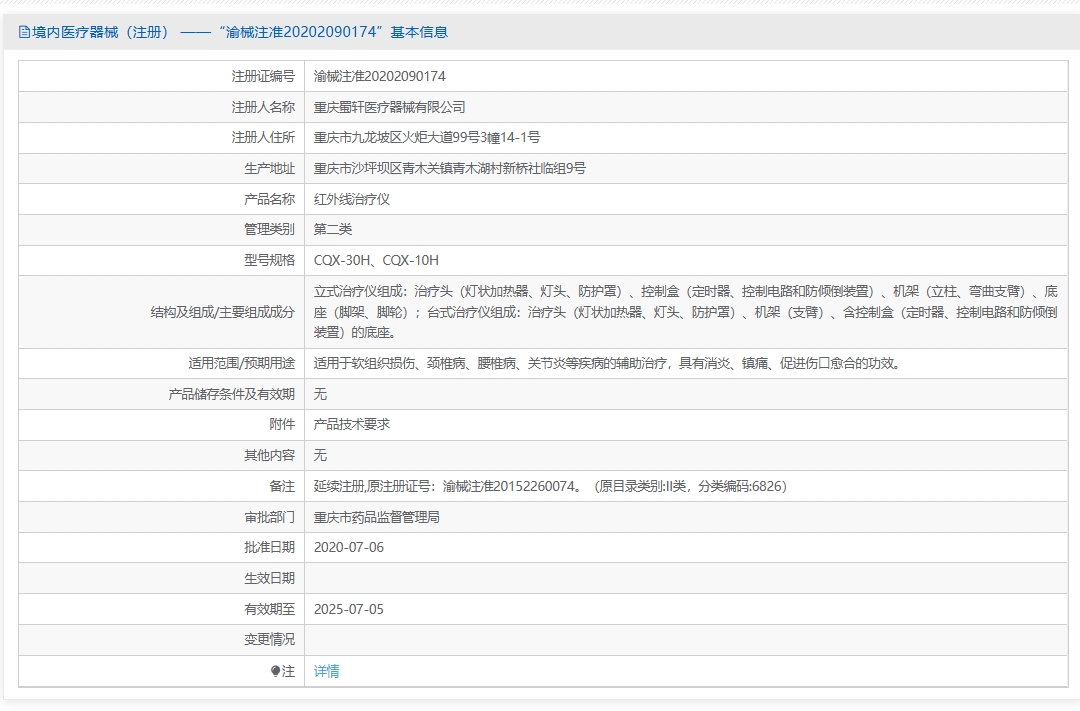The width and height of the screenshot is (1080, 711).
Task: Click approval date 2020-07-06
Action: (349, 548)
